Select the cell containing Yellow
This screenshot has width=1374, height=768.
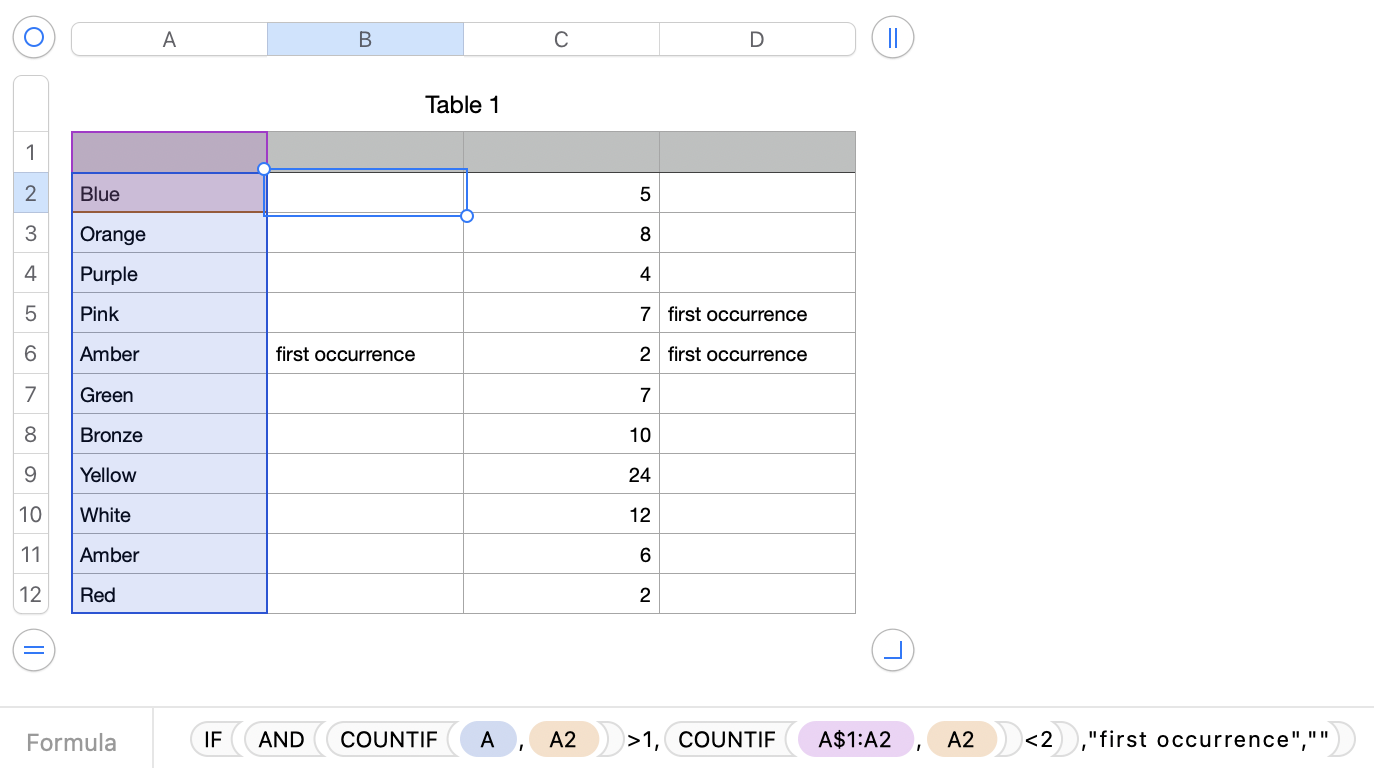click(x=169, y=475)
